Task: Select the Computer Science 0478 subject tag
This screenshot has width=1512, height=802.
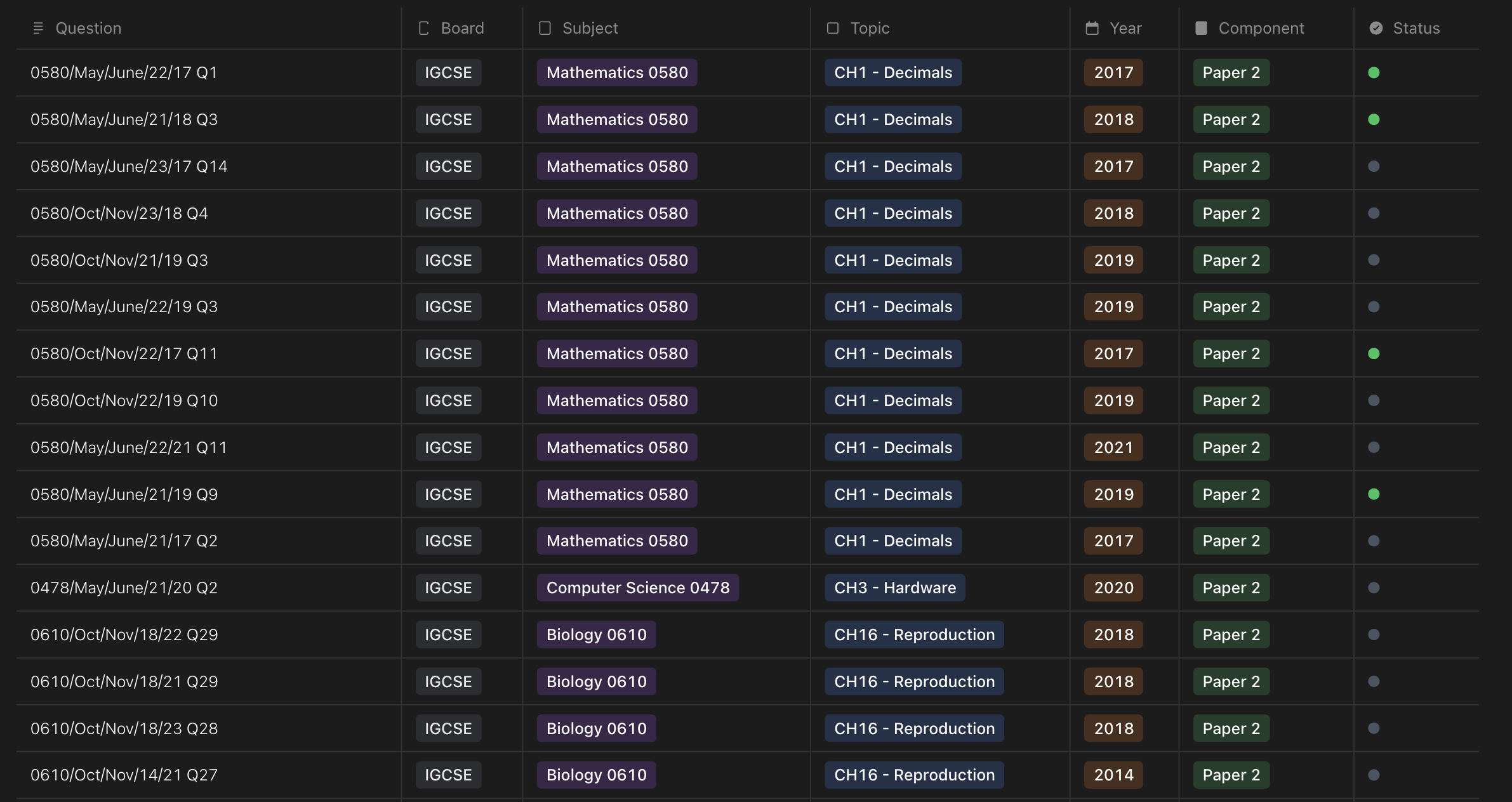Action: pos(637,588)
